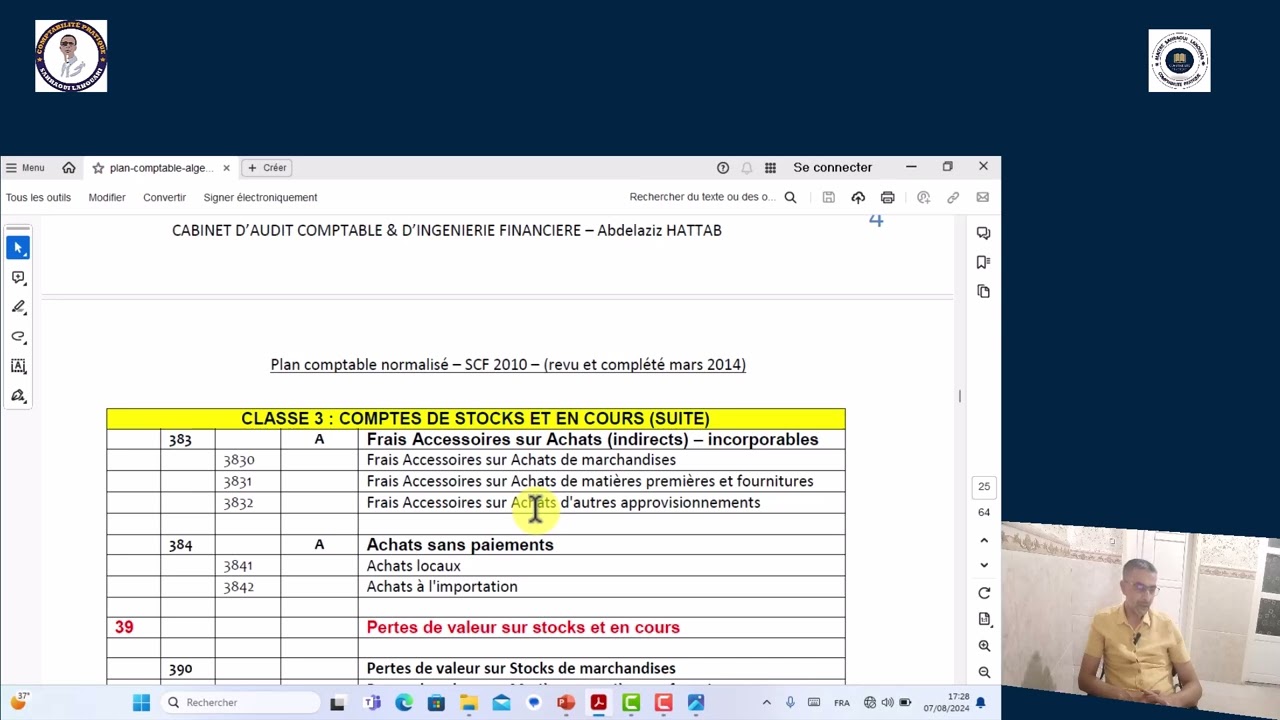Open PowerPoint from the taskbar
The image size is (1280, 720).
566,702
